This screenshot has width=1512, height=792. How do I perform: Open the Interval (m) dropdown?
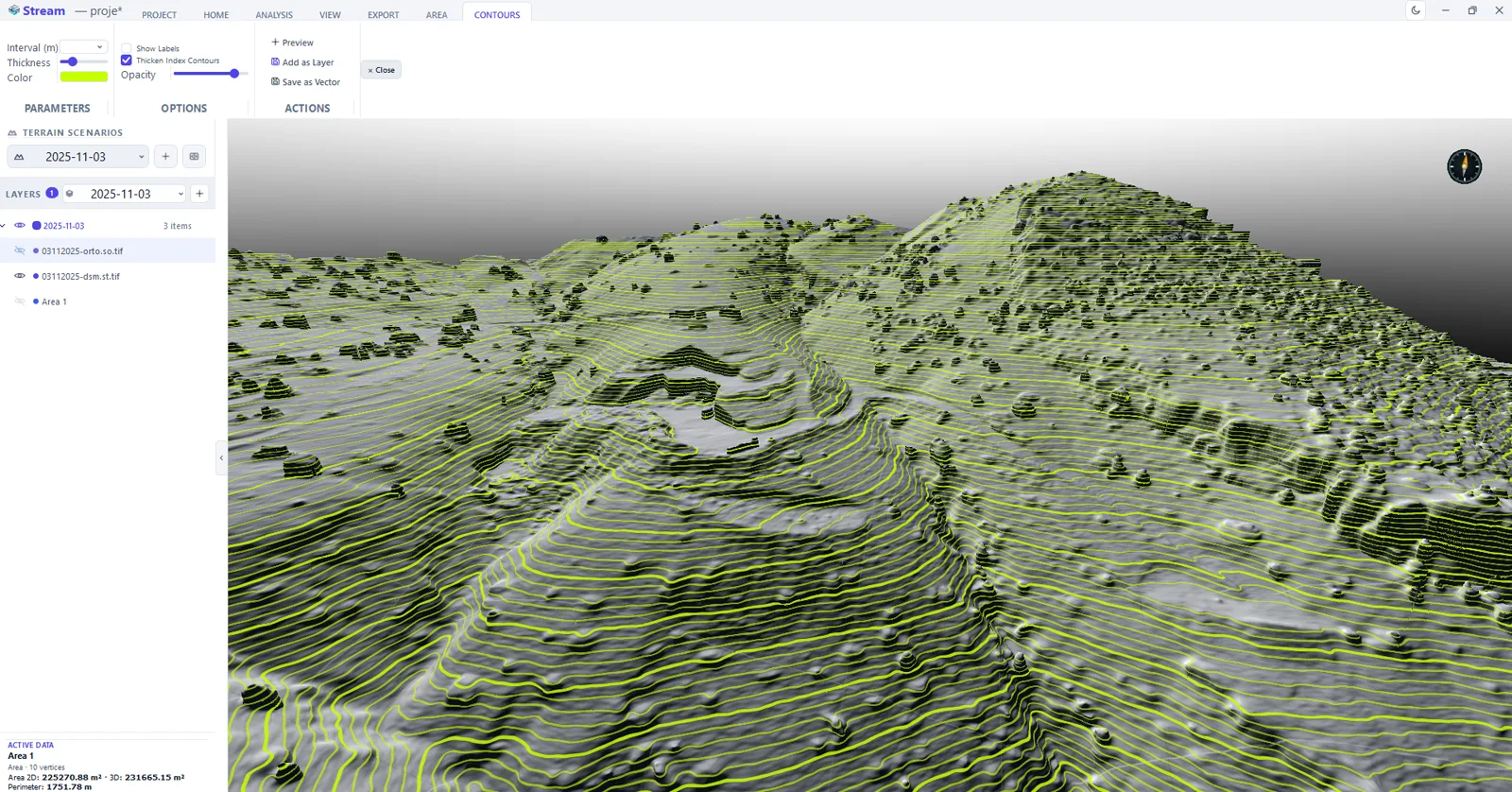(x=84, y=47)
